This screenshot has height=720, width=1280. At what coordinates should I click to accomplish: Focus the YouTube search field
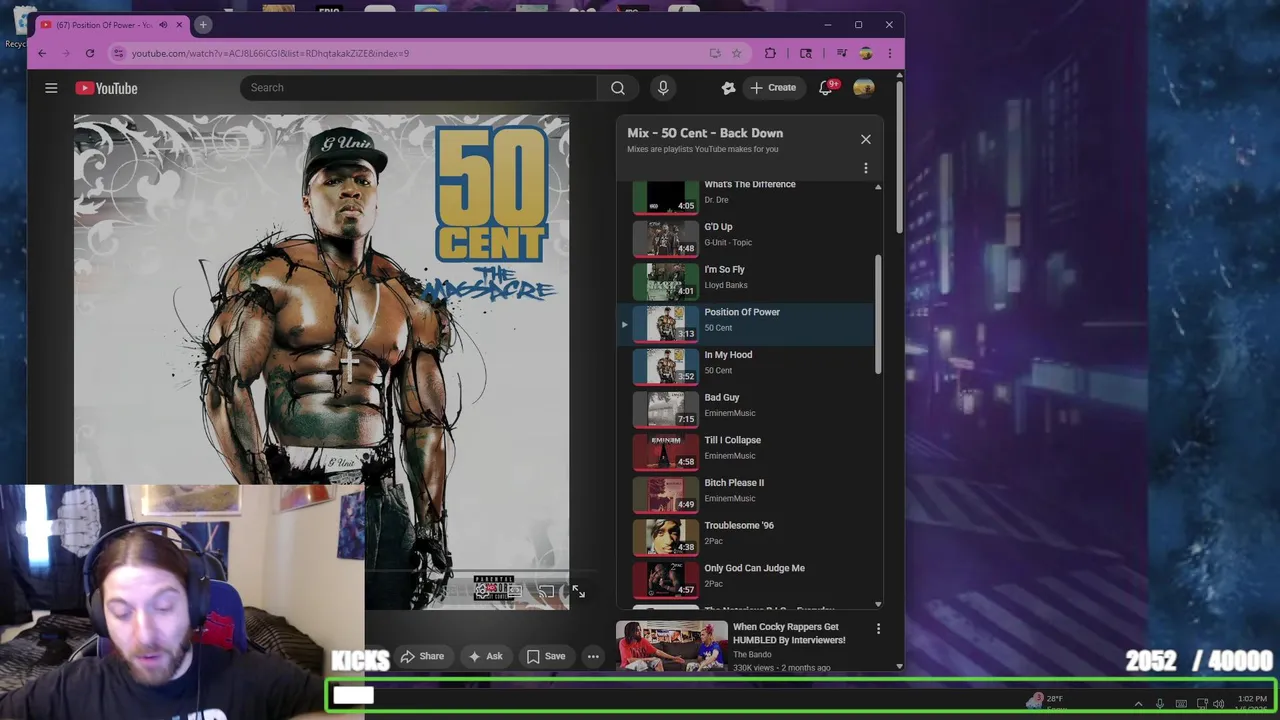click(418, 88)
